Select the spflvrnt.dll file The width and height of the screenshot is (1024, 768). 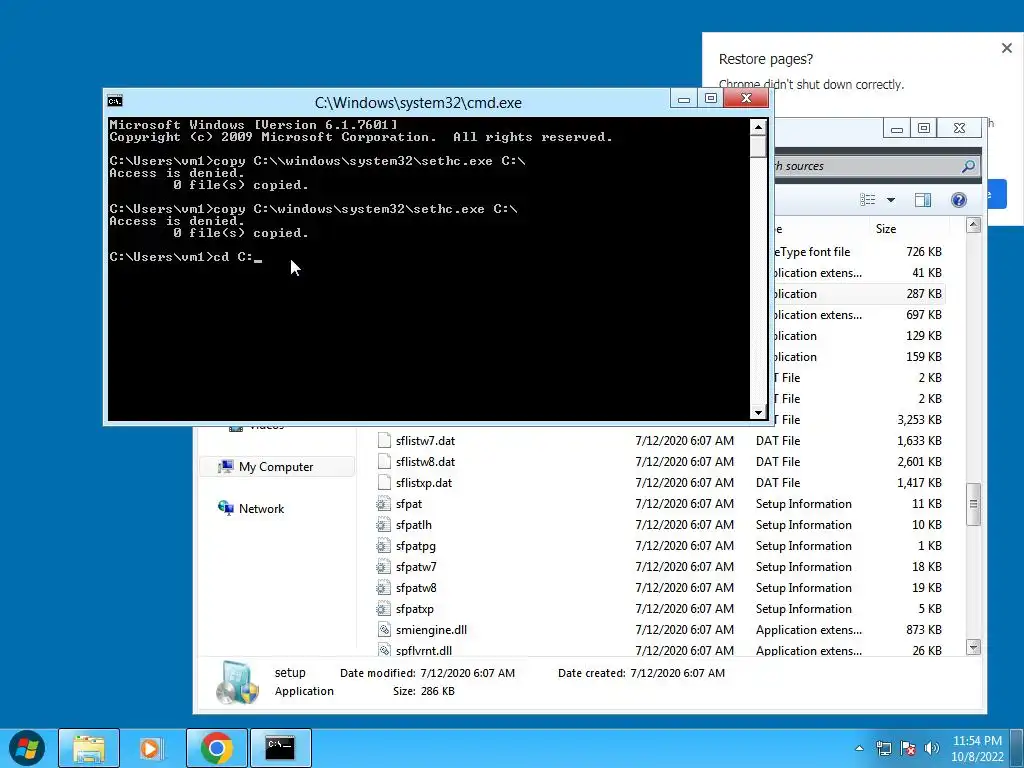click(x=424, y=650)
